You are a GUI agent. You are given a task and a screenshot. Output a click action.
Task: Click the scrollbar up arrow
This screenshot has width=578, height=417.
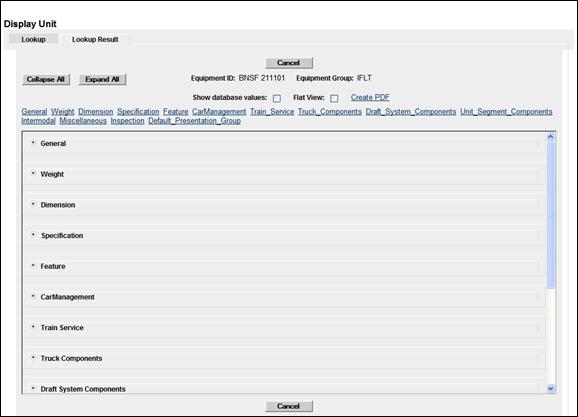551,137
